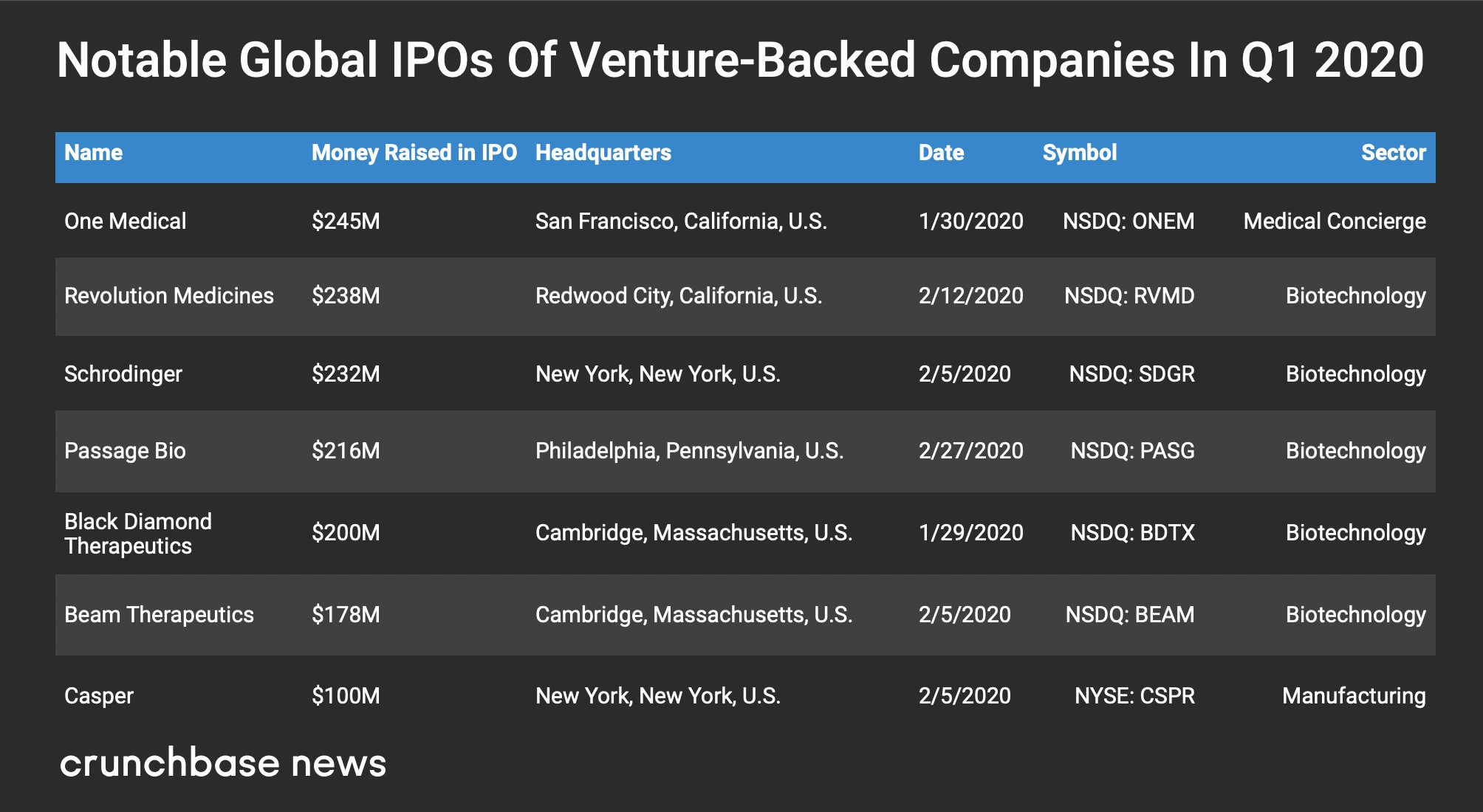Viewport: 1483px width, 812px height.
Task: Click Black Diamond Therapeutics name
Action: pyautogui.click(x=137, y=533)
